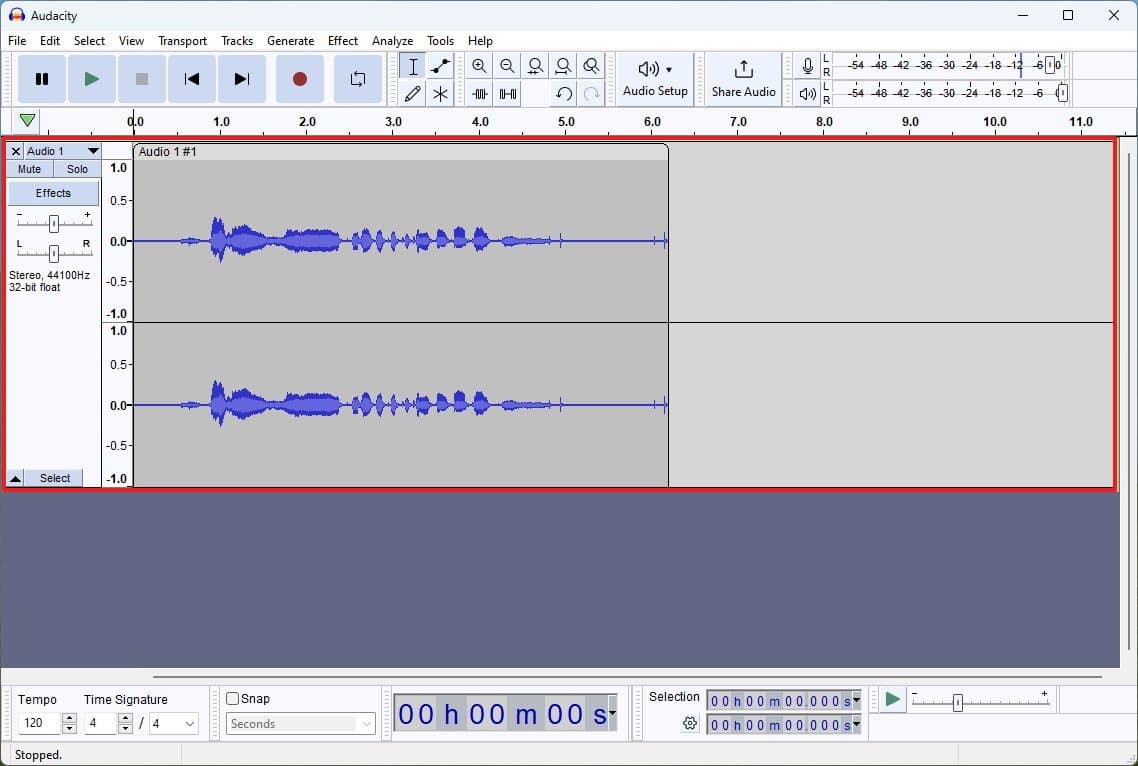Viewport: 1138px width, 766px height.
Task: Click the Trim audio outside selection icon
Action: point(480,94)
